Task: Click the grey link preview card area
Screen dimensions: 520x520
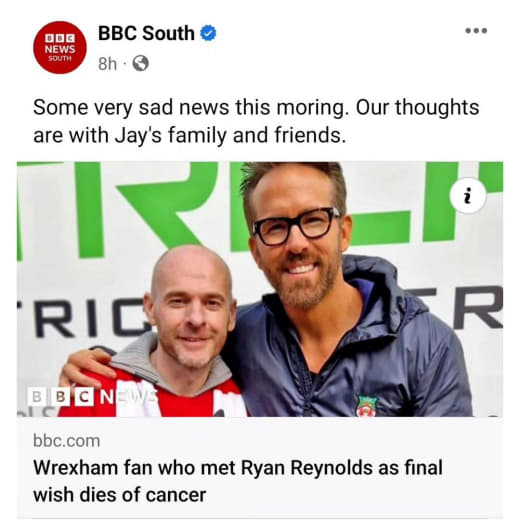Action: (x=260, y=468)
